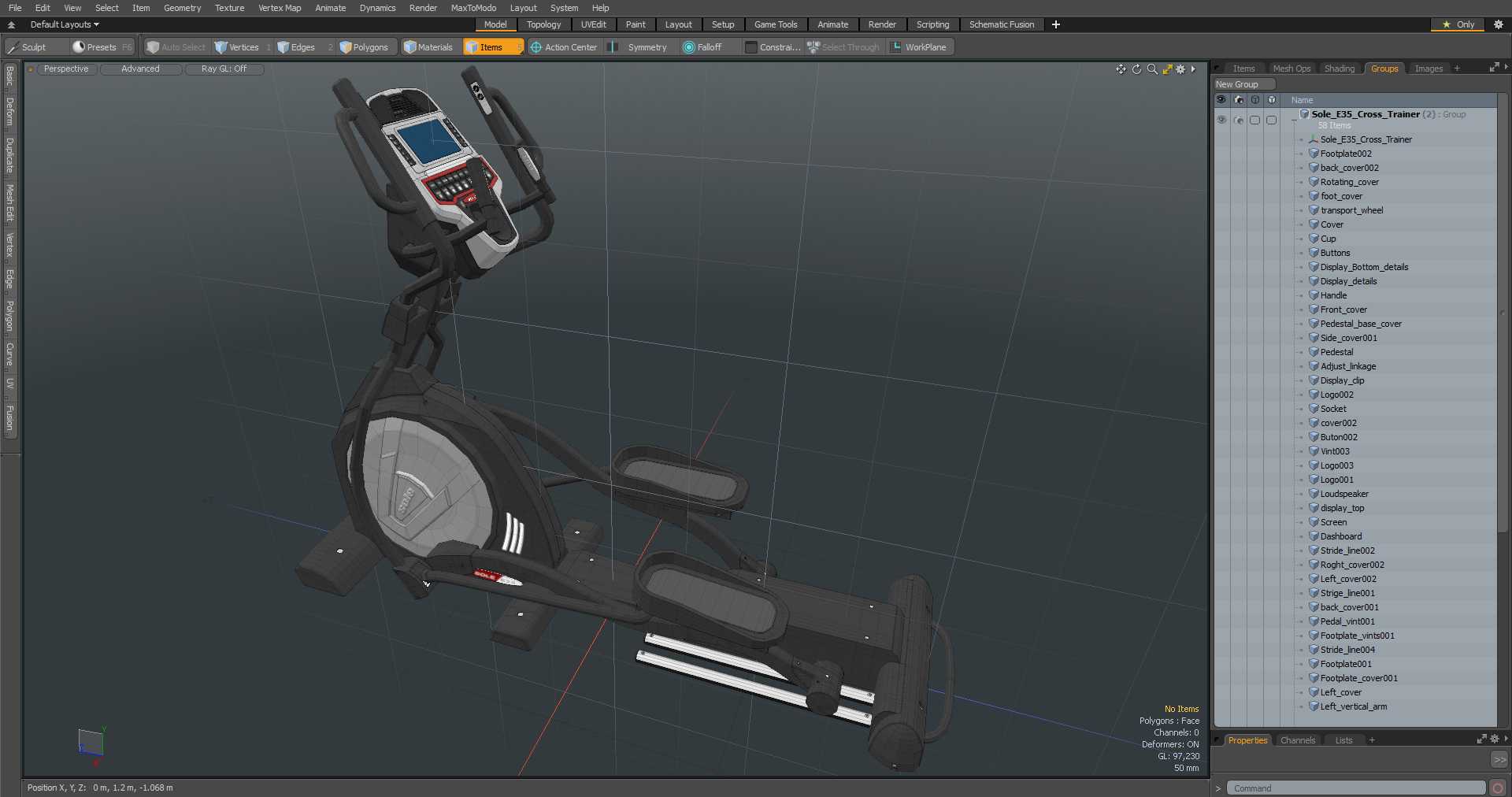Toggle render state of the Sole_E35_Cross_Trainer group
Viewport: 1512px width, 797px height.
point(1239,120)
